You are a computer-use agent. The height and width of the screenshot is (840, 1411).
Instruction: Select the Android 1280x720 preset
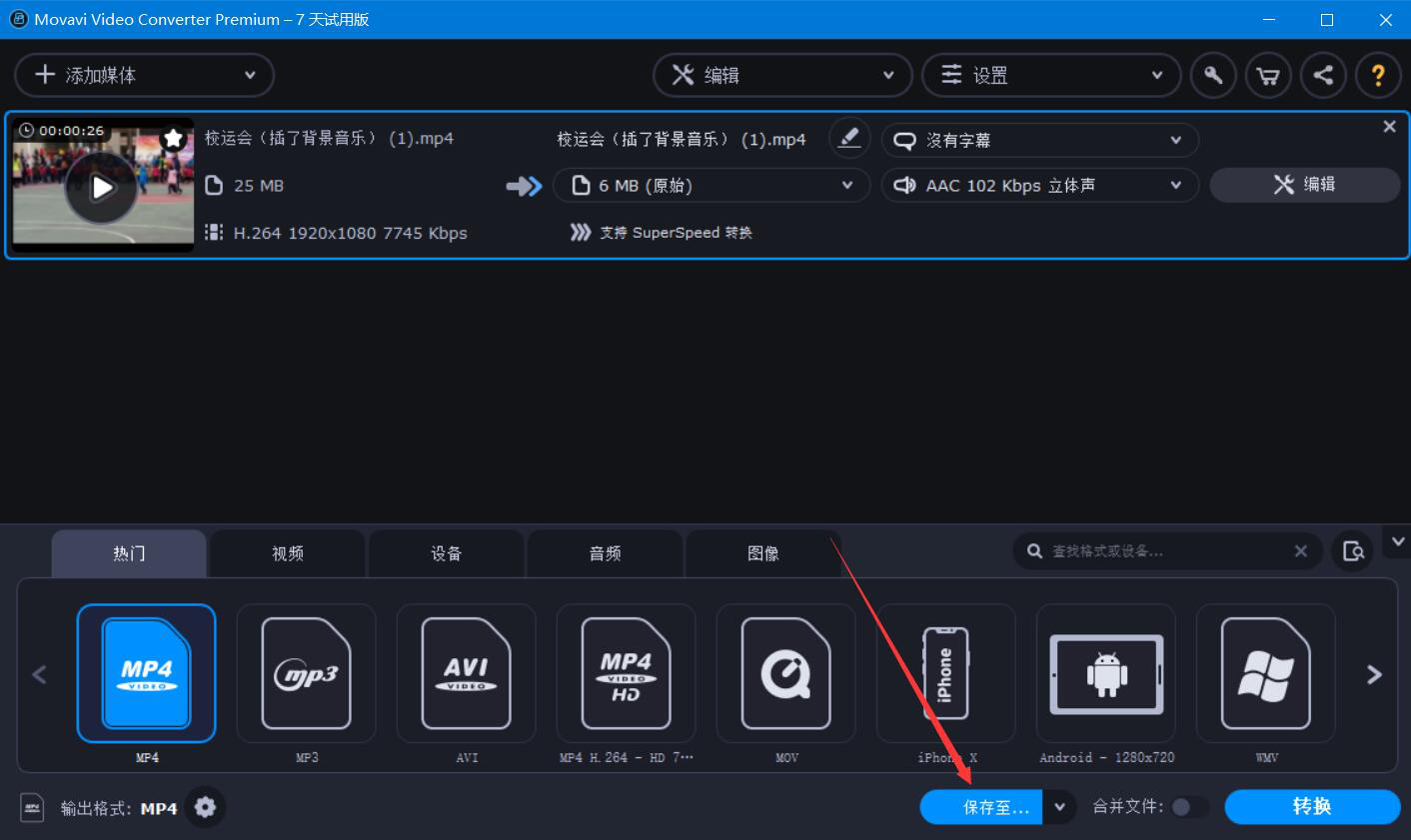1105,673
